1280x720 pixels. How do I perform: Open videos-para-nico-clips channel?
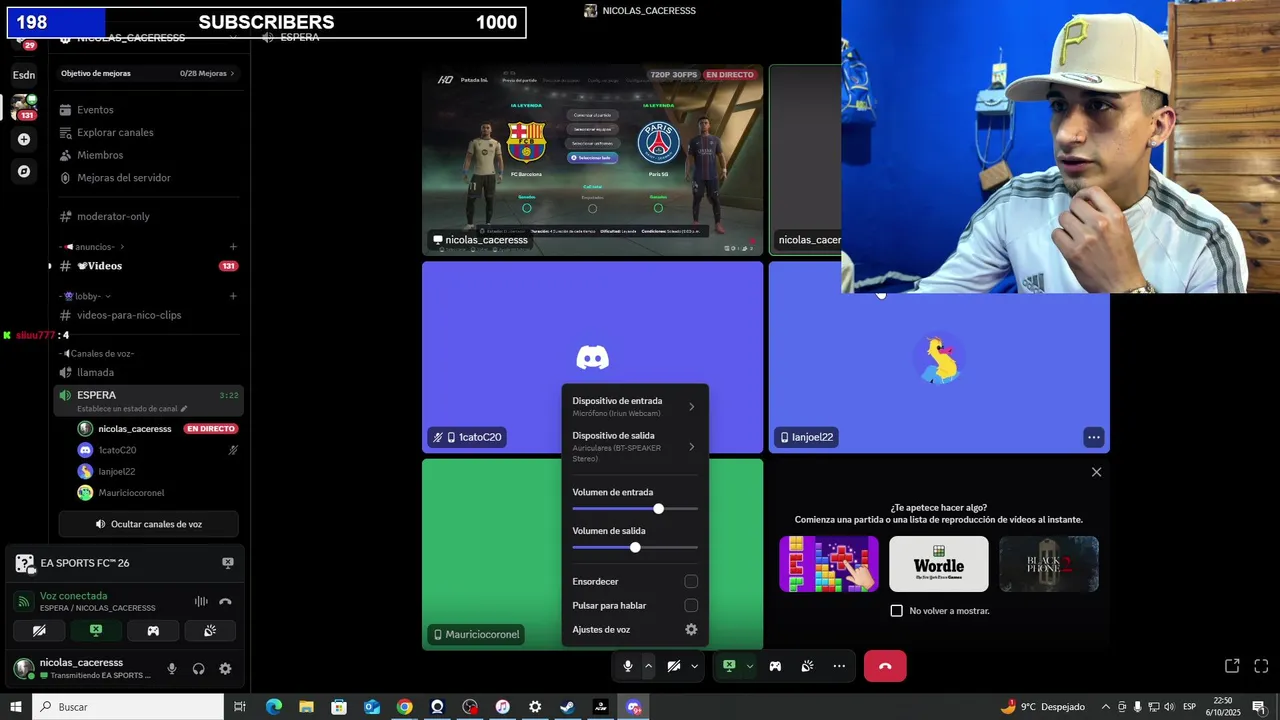pos(148,315)
